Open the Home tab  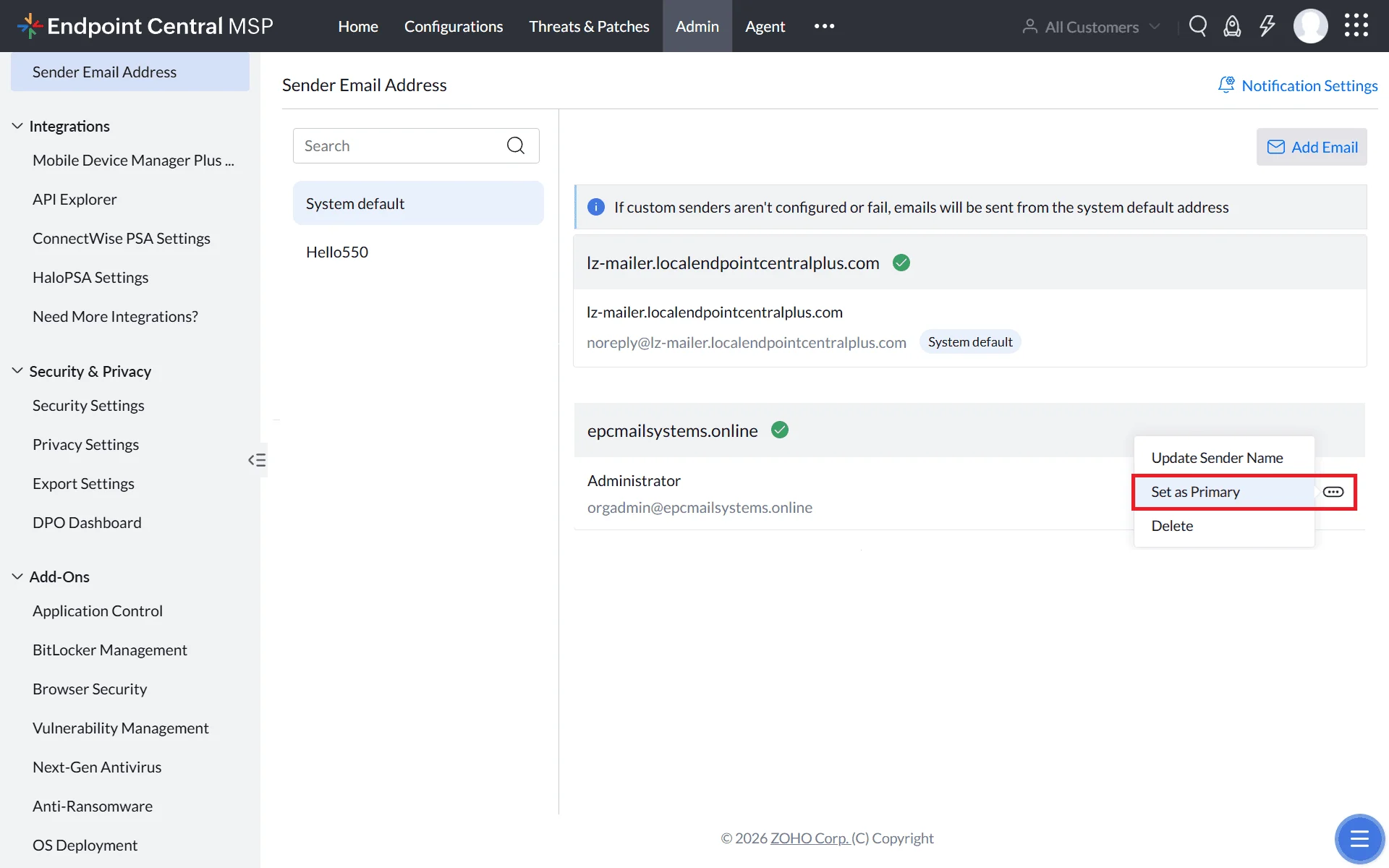click(x=358, y=26)
